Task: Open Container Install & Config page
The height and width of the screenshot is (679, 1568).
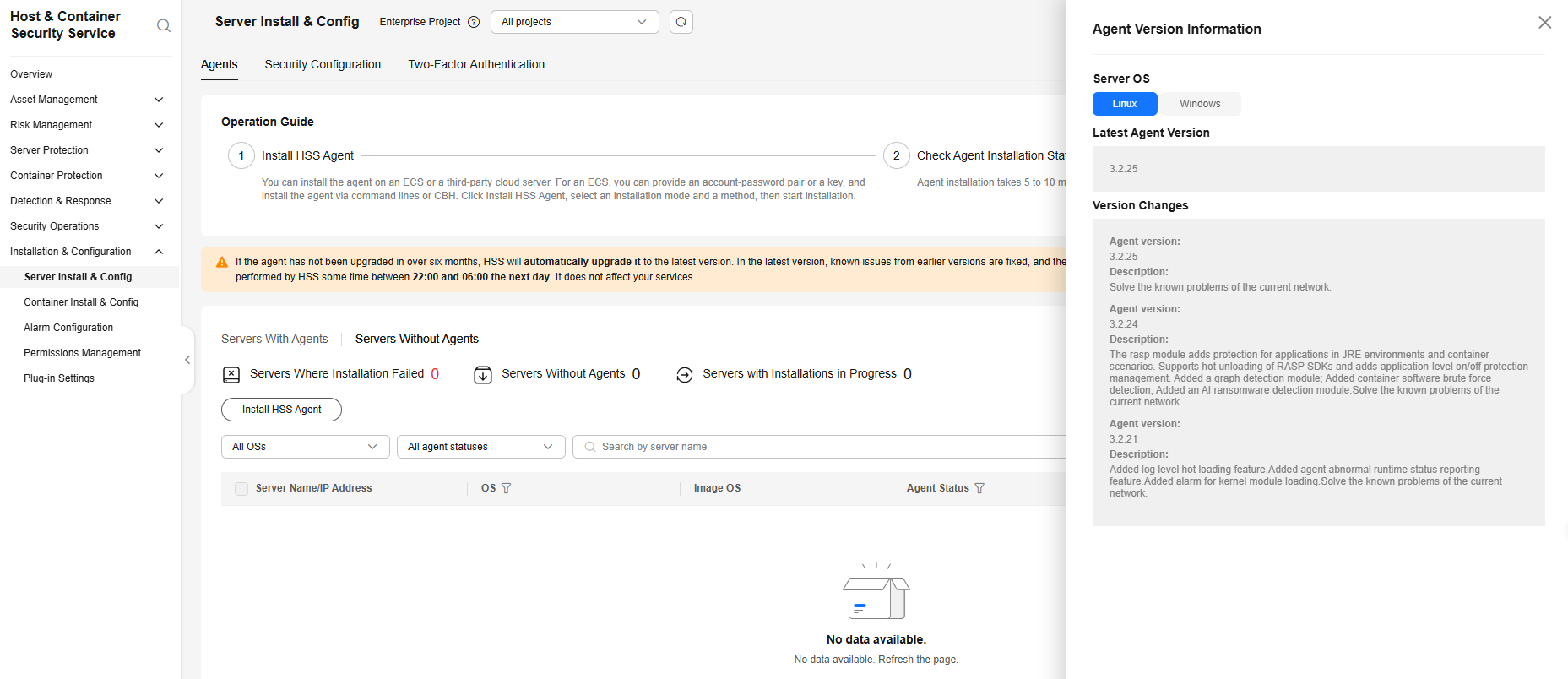Action: [x=81, y=302]
